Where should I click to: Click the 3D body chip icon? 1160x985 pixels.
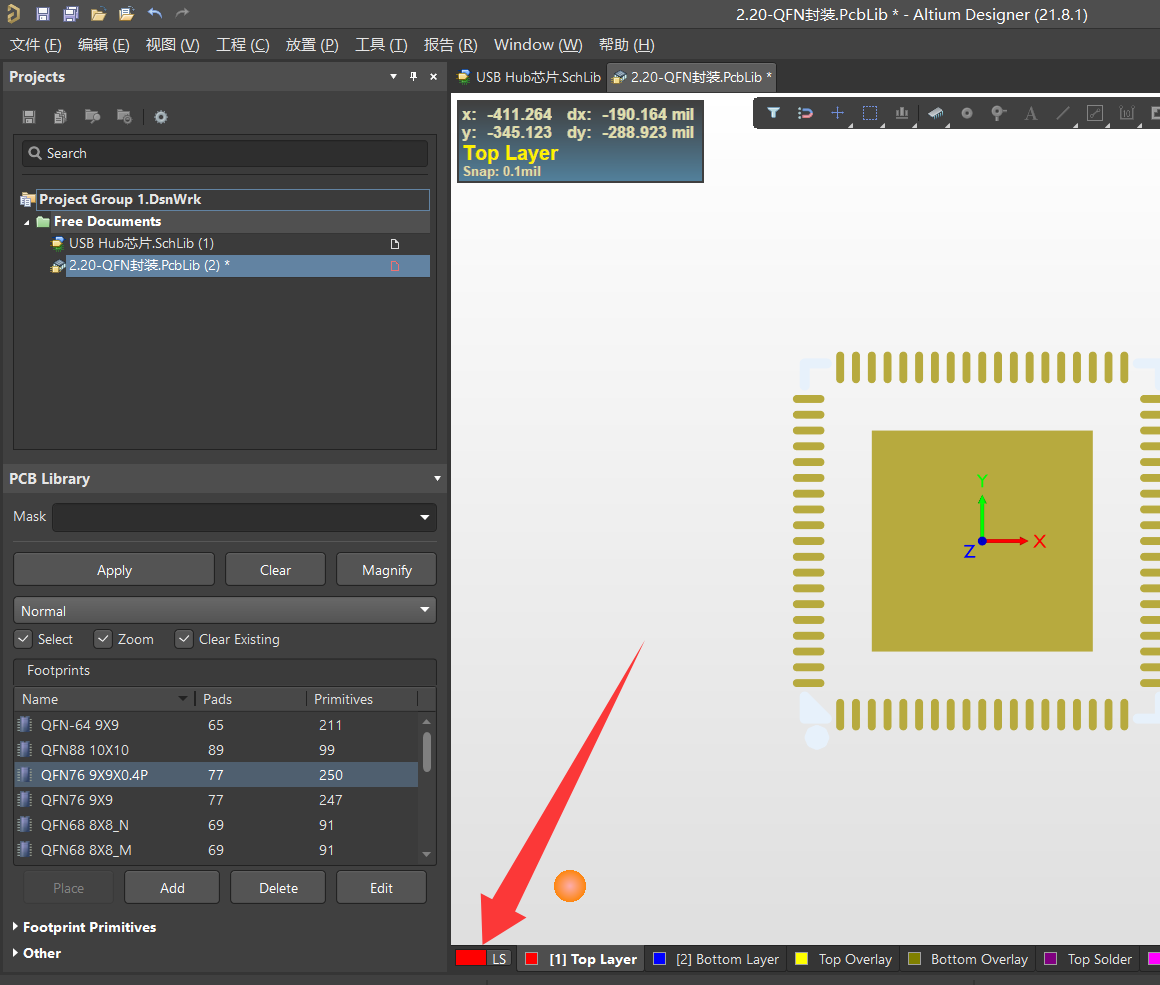coord(935,113)
